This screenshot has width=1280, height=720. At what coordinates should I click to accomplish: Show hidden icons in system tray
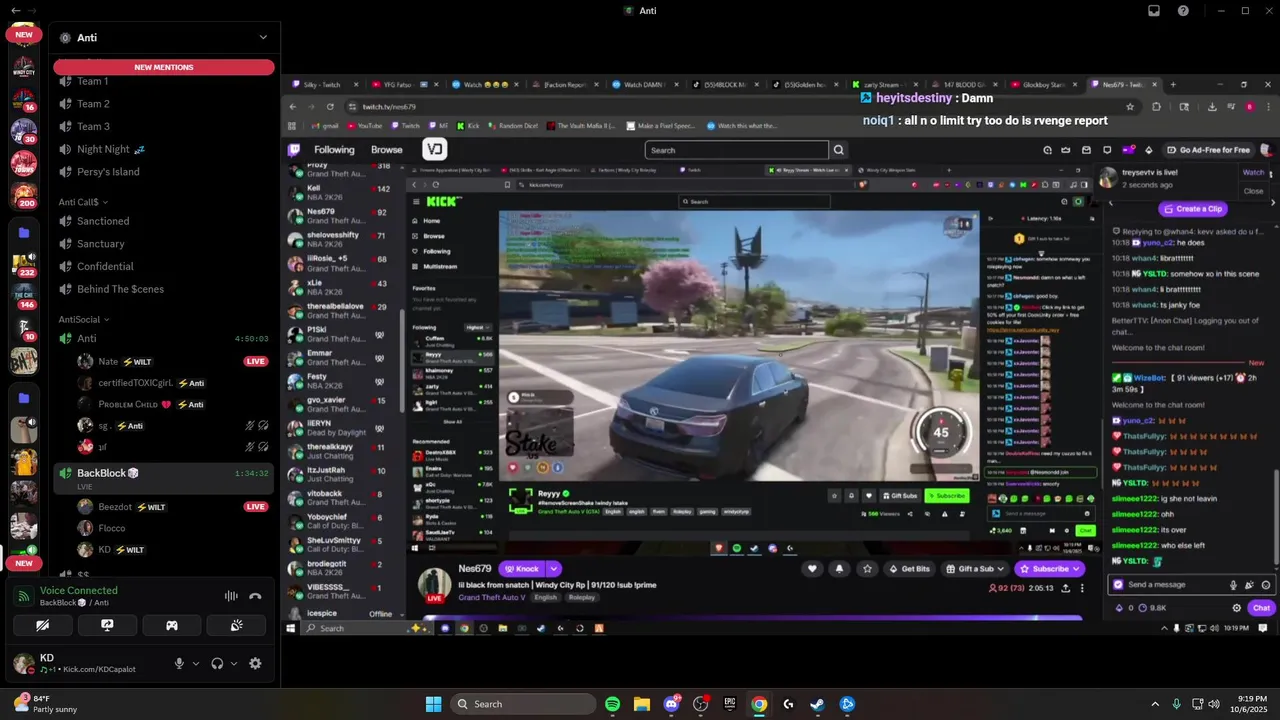(1155, 704)
